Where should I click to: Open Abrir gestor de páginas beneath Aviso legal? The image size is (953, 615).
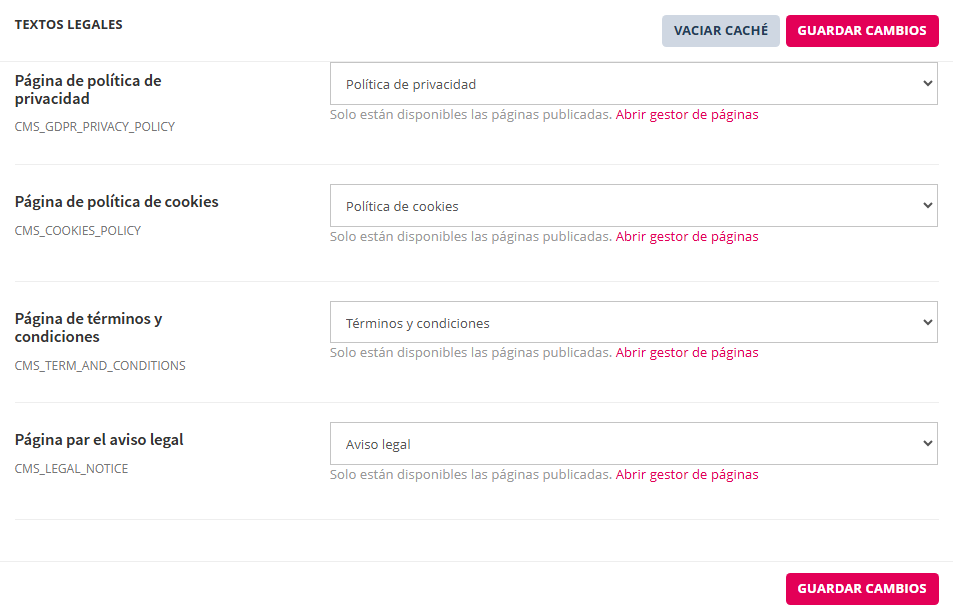pyautogui.click(x=686, y=475)
